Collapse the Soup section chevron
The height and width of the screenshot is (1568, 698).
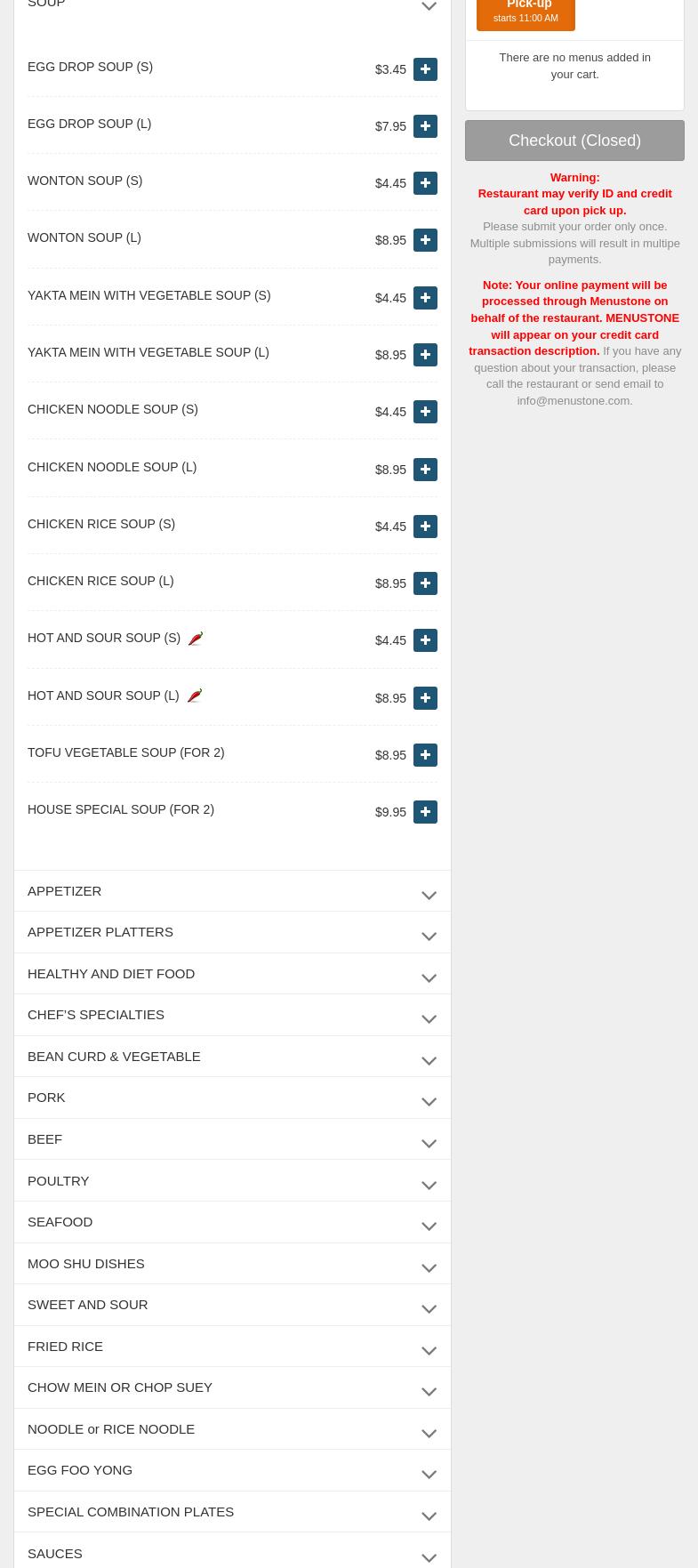tap(429, 6)
